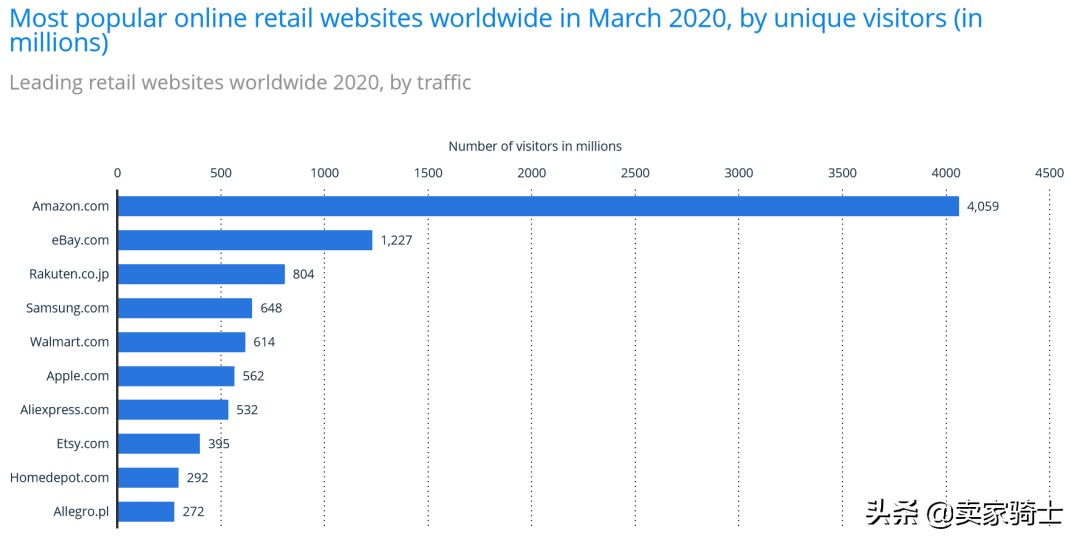The width and height of the screenshot is (1080, 543).
Task: Click the value label '648'
Action: (x=271, y=308)
